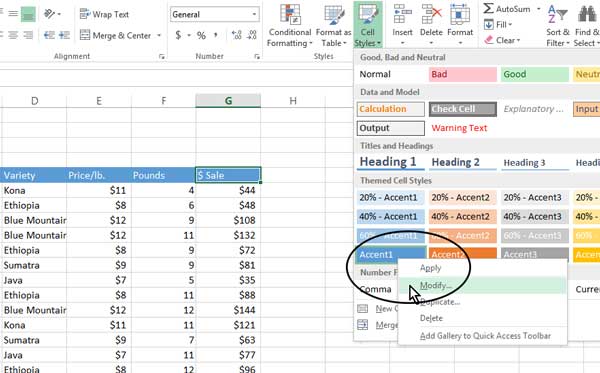
Task: Click the Clear eraser icon
Action: [x=489, y=40]
